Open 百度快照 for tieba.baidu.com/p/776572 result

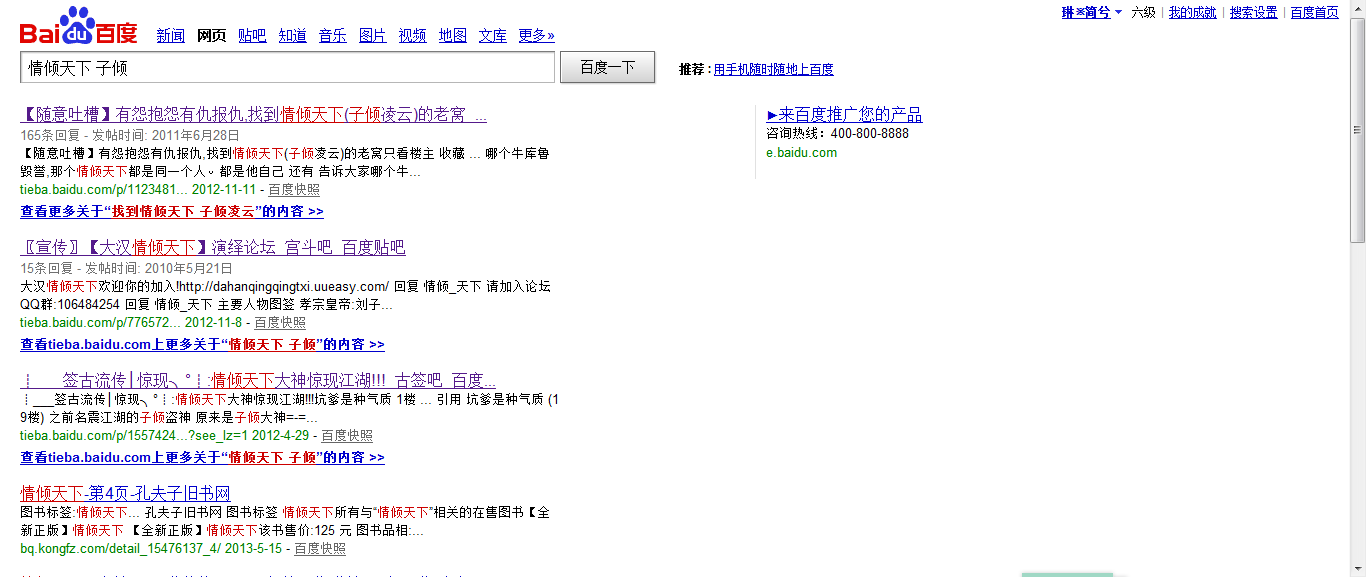280,323
